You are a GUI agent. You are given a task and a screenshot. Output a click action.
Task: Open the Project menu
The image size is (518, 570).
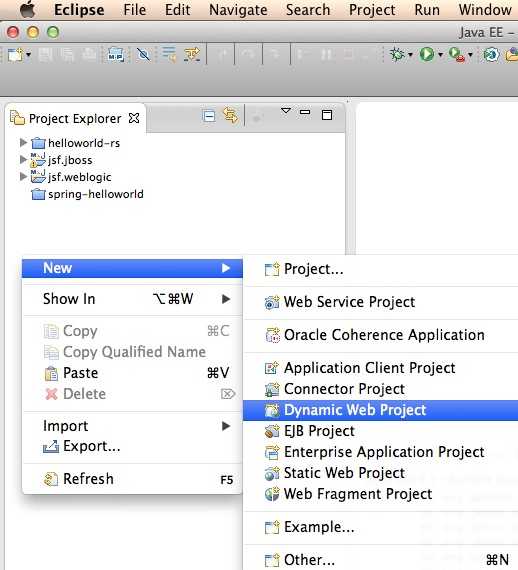(x=372, y=10)
